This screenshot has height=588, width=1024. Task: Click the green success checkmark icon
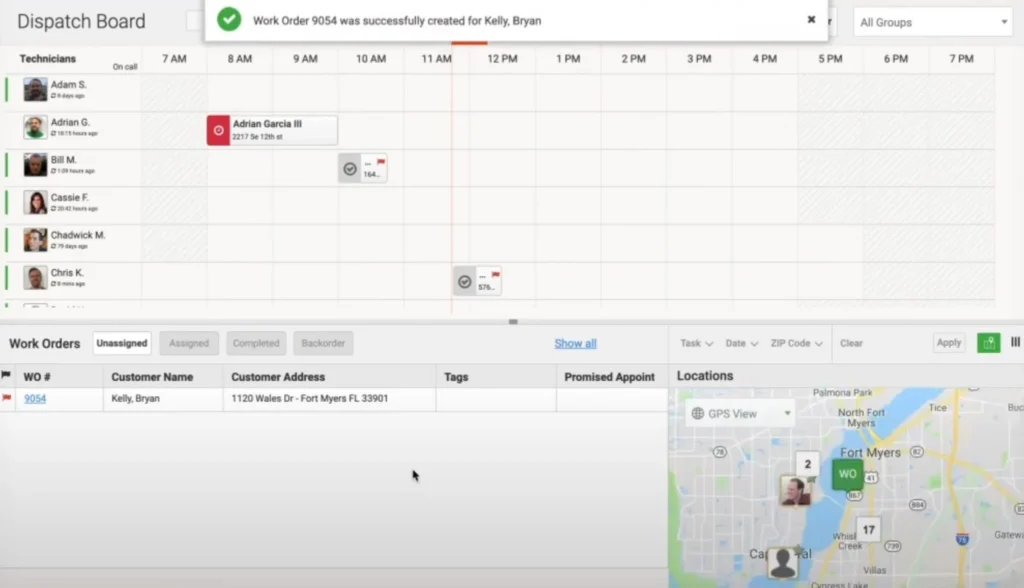tap(229, 20)
